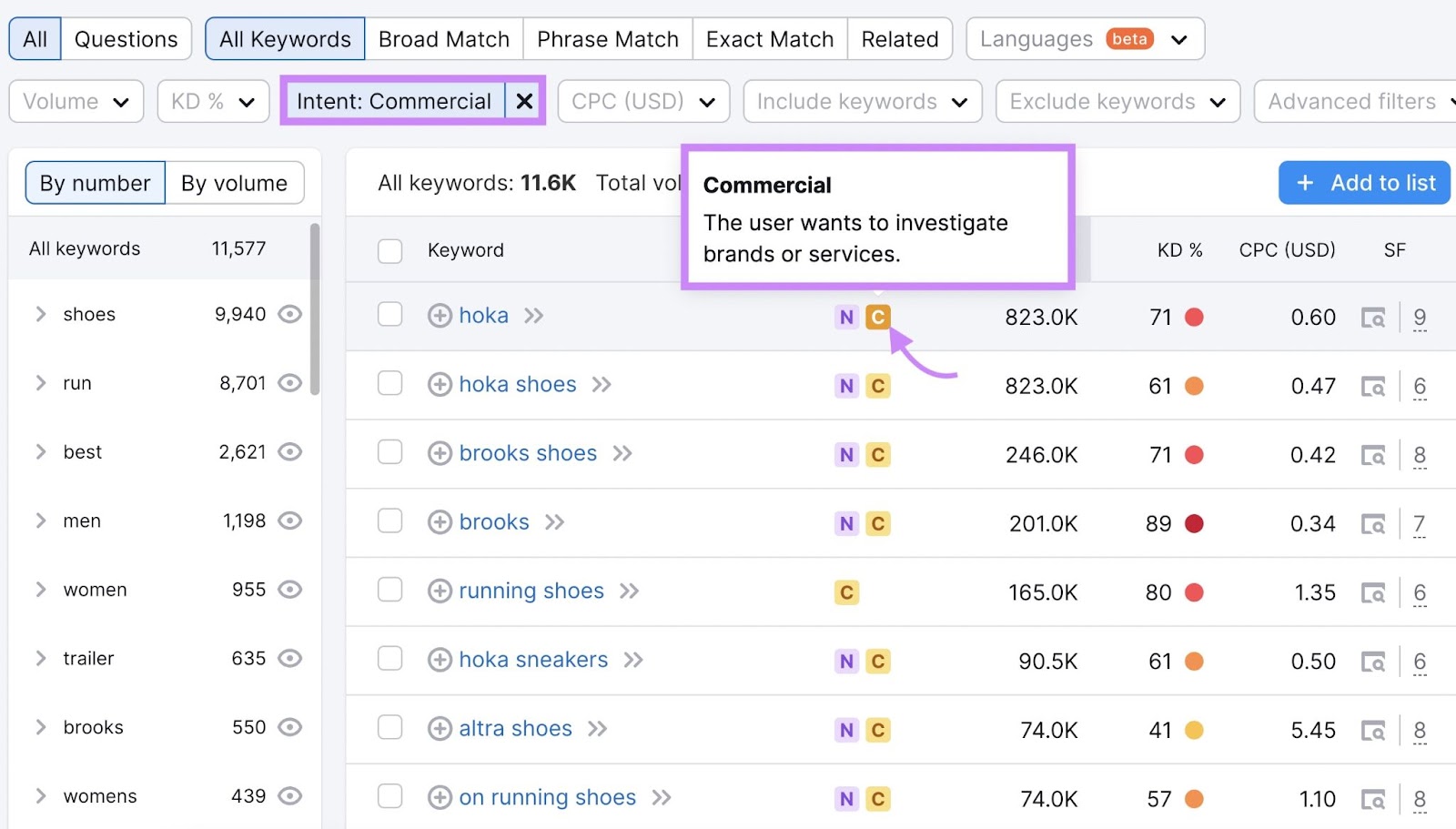
Task: Select the Exact Match tab
Action: click(x=769, y=38)
